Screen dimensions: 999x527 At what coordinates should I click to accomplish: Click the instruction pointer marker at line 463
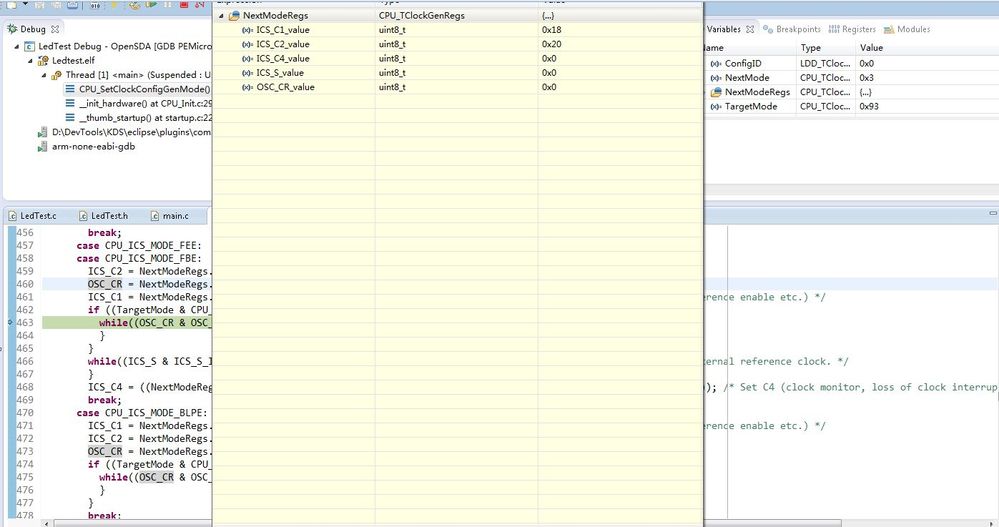10,322
